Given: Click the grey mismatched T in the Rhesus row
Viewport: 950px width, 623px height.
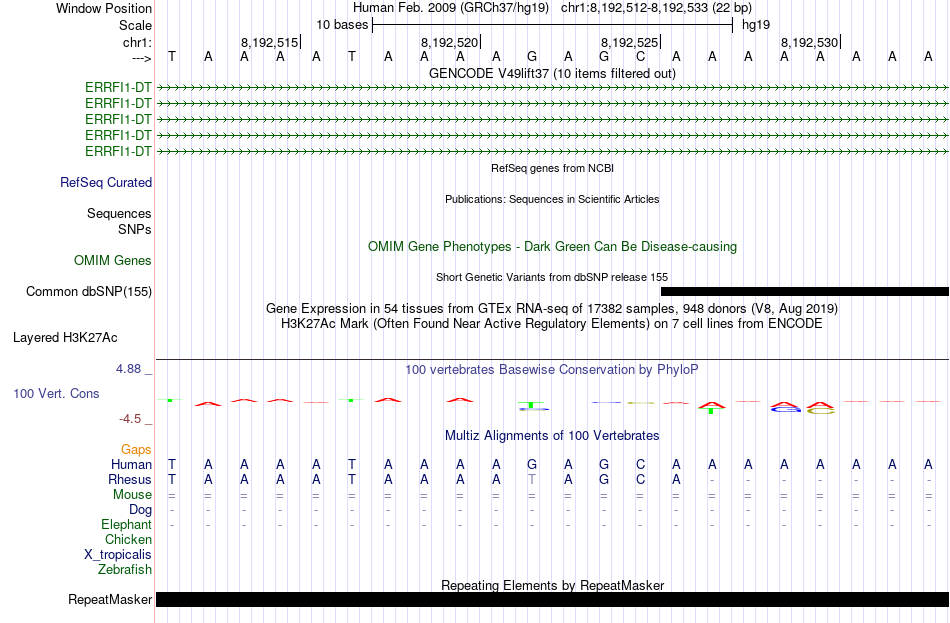Looking at the screenshot, I should [x=532, y=479].
